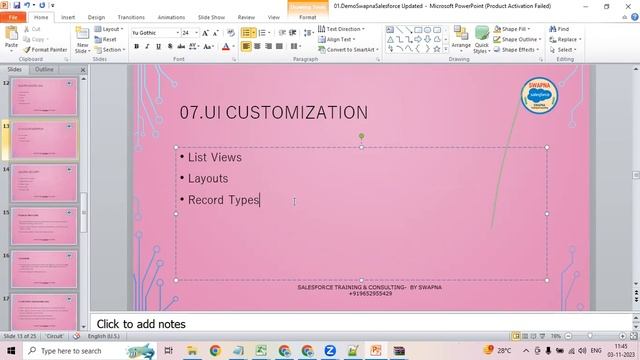Image resolution: width=640 pixels, height=360 pixels.
Task: Switch to Normal view in status bar
Action: 516,336
